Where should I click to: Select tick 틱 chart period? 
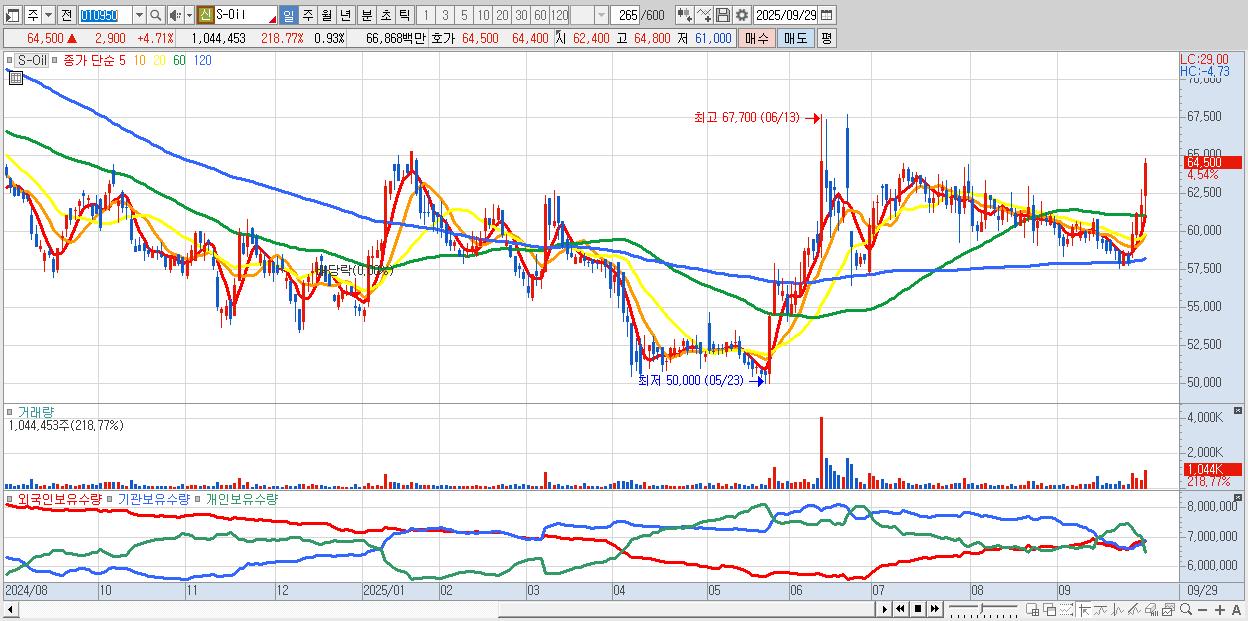click(404, 15)
